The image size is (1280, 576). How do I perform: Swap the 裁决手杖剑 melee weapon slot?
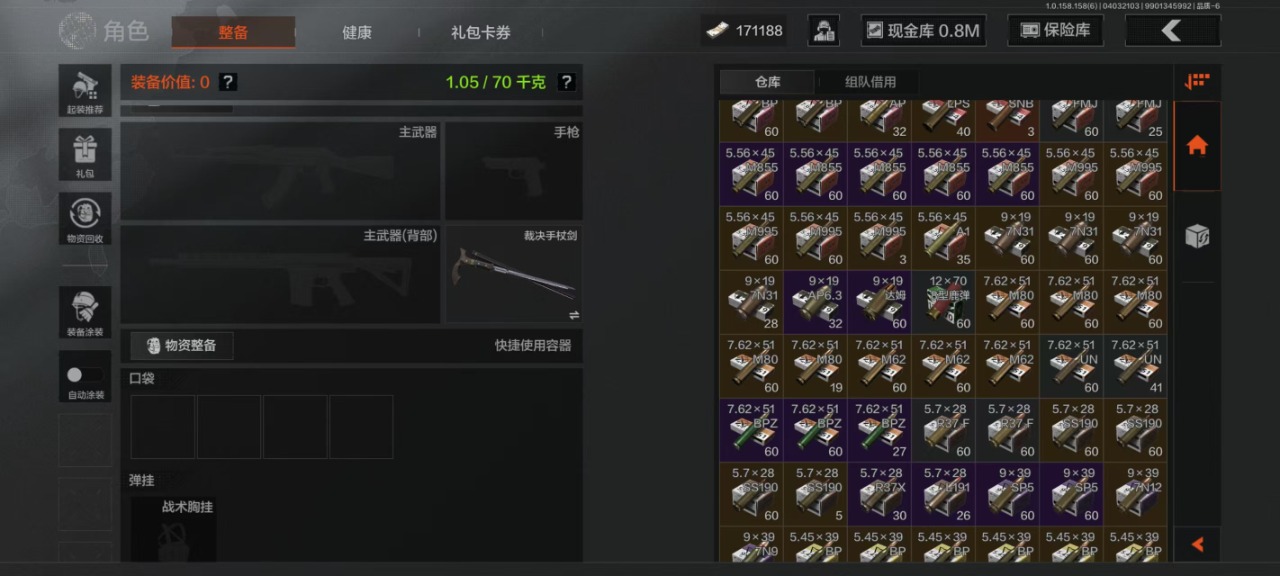click(x=574, y=314)
